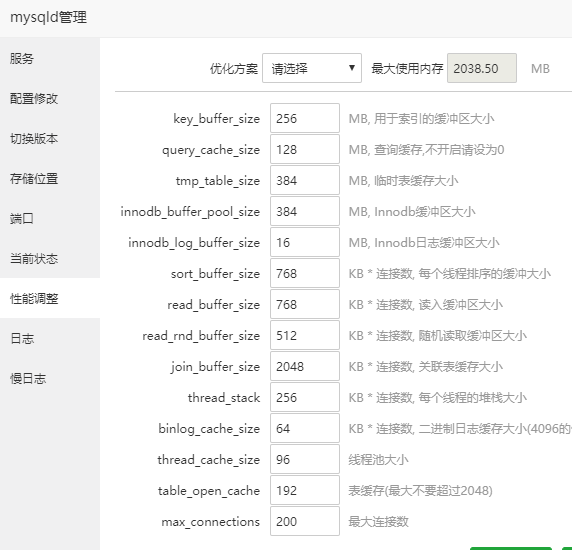Click the join_buffer_size input field
Image resolution: width=572 pixels, height=550 pixels.
305,366
